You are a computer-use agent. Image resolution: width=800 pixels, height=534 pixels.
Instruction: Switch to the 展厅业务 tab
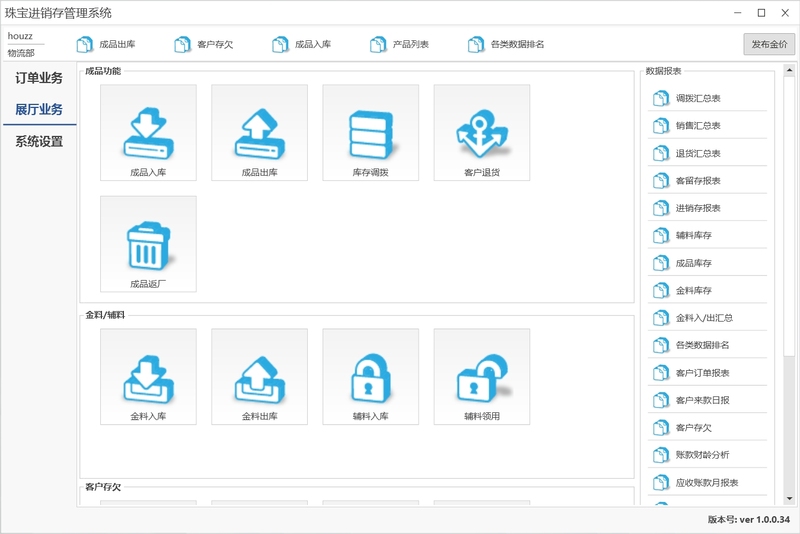[x=39, y=109]
